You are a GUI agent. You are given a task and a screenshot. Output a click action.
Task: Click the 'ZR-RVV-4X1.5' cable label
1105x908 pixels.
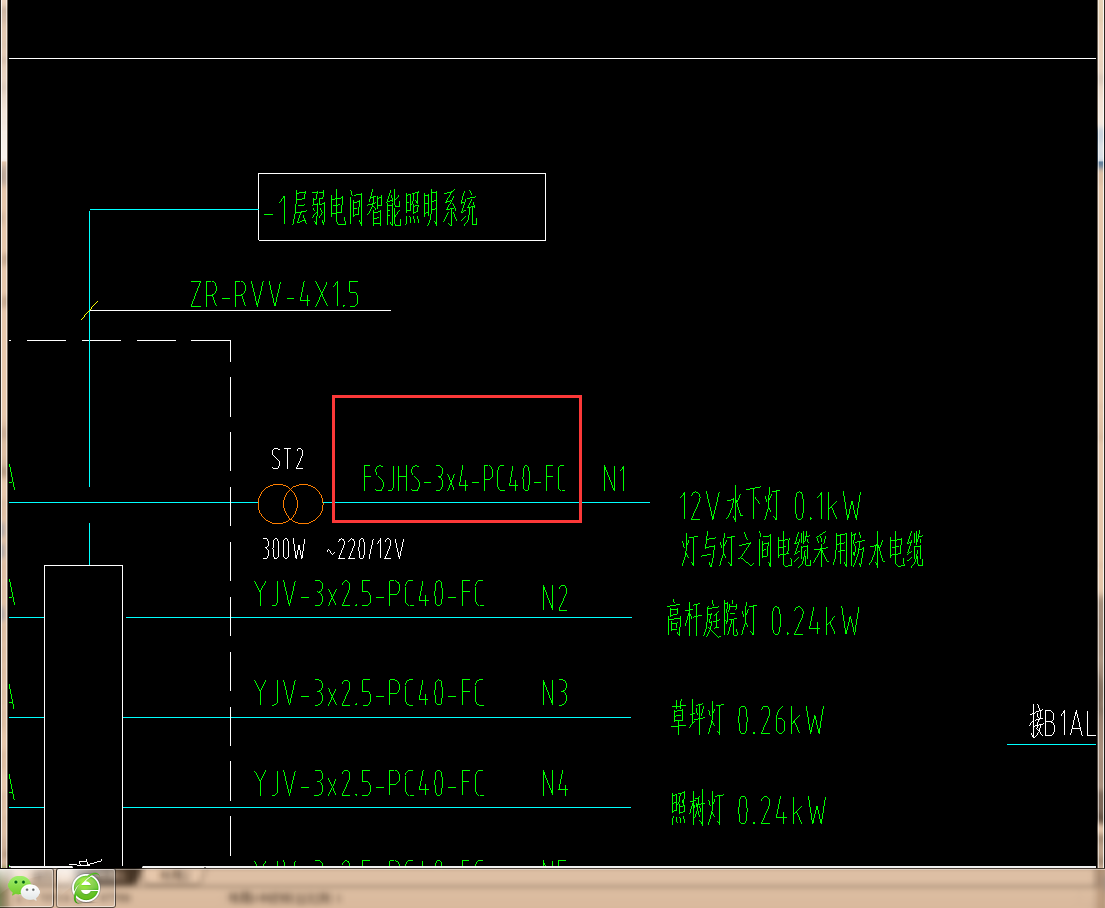tap(275, 295)
